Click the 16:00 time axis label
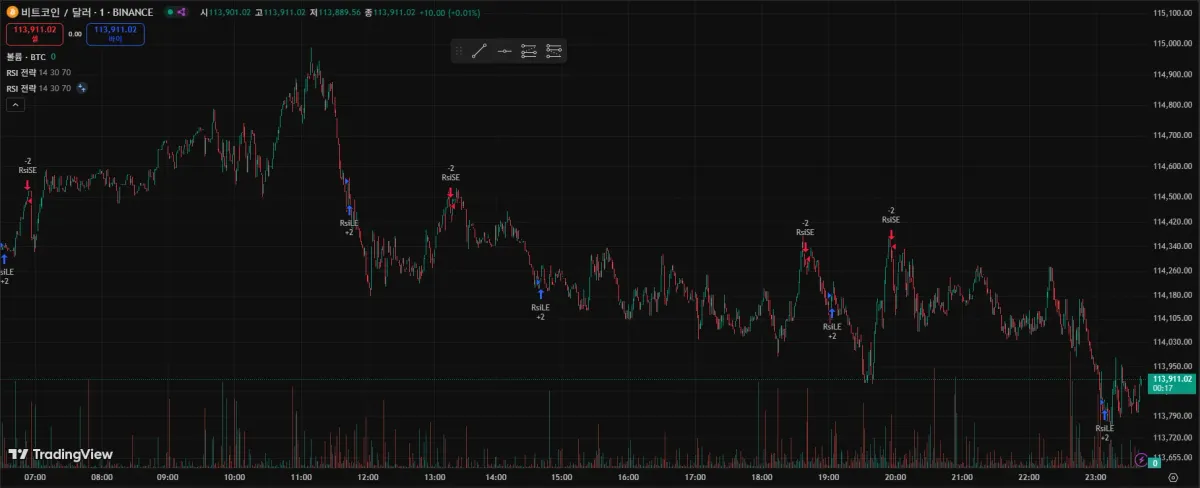The height and width of the screenshot is (488, 1200). click(629, 478)
